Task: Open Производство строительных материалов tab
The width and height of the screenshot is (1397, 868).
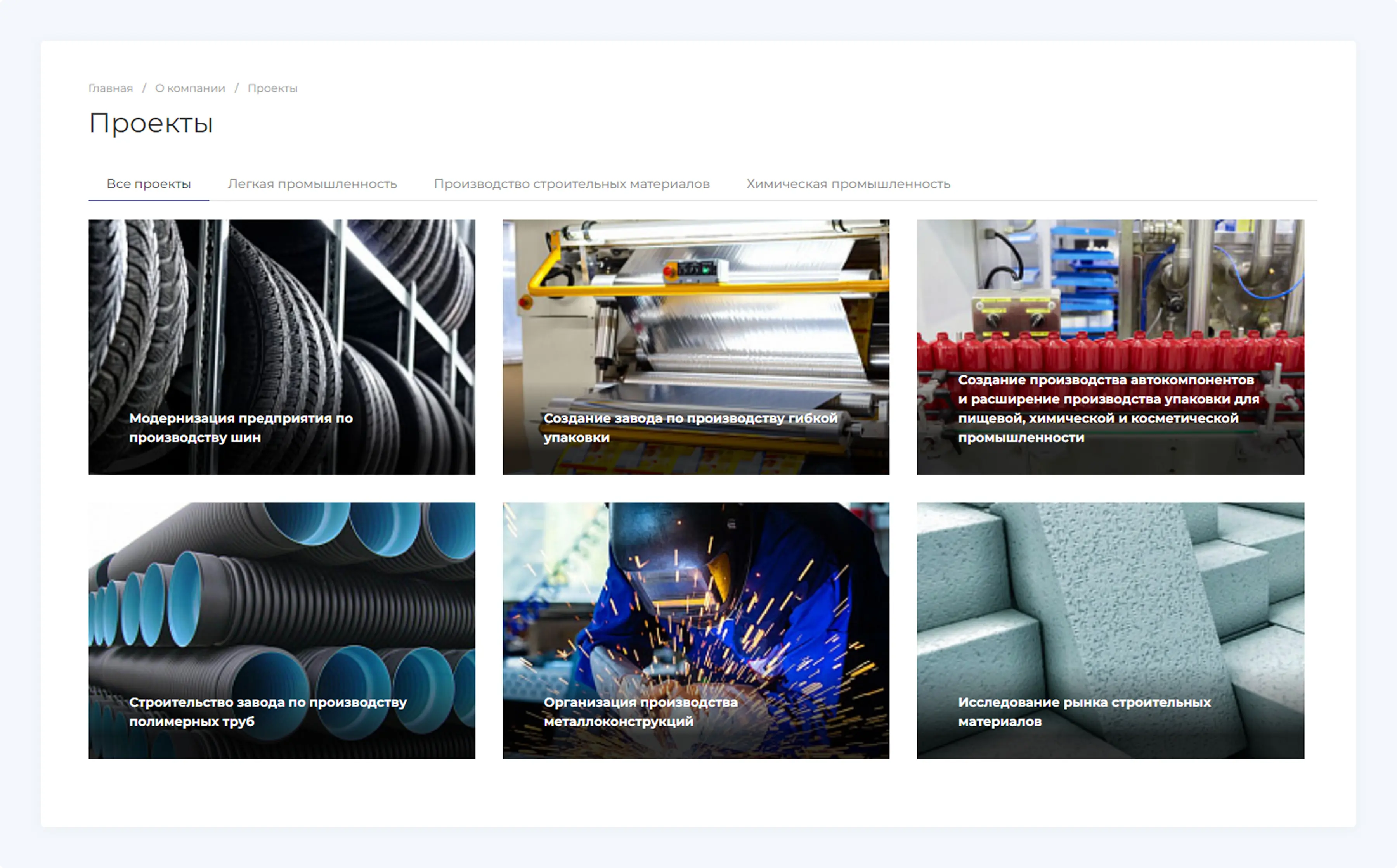Action: 572,184
